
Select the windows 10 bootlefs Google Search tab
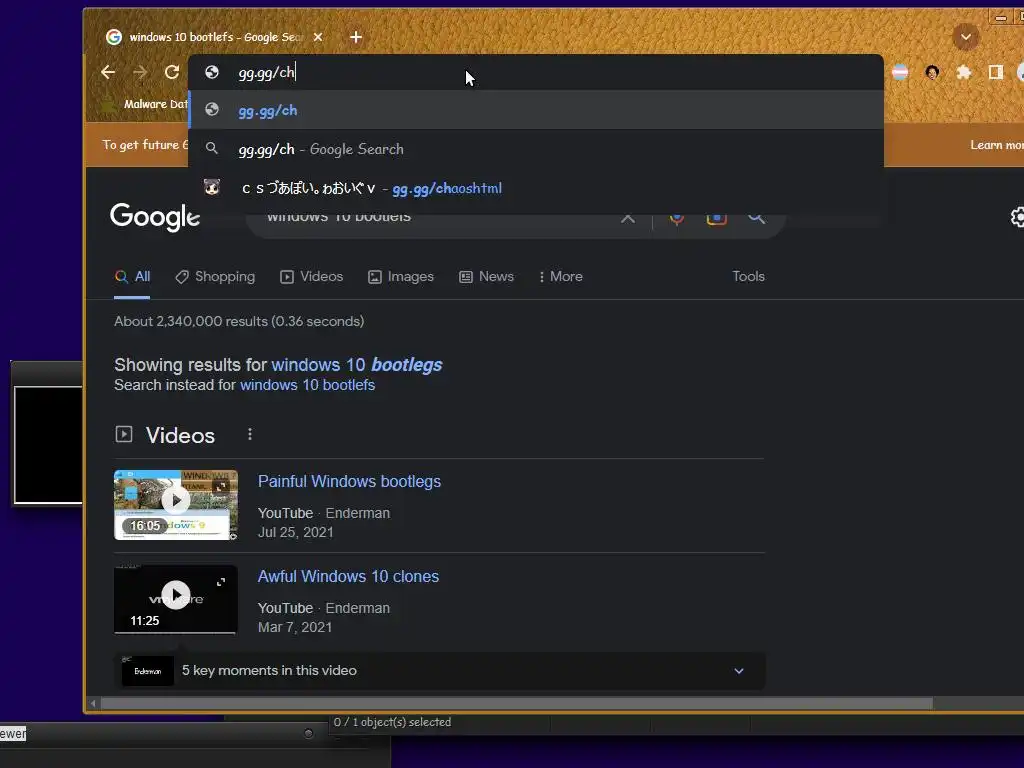[216, 37]
